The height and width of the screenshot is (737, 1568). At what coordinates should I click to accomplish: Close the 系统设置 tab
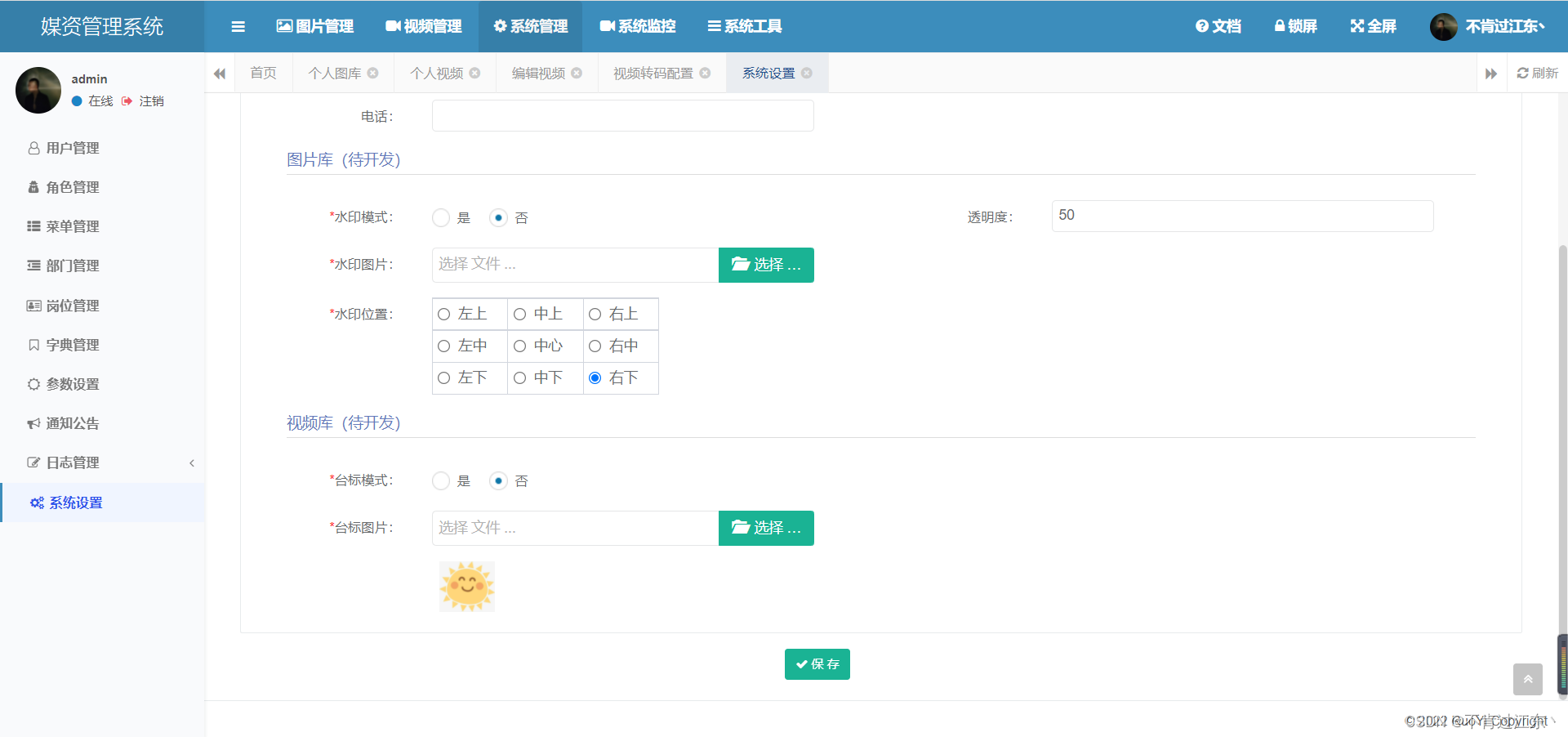click(x=808, y=73)
